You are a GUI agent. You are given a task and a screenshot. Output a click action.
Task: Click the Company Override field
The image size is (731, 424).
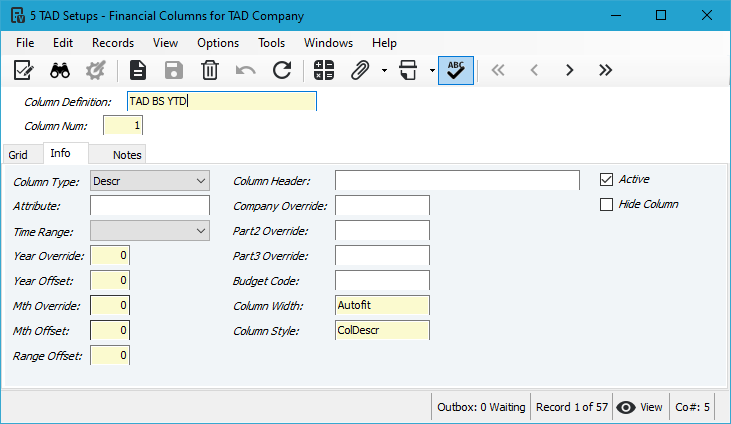click(382, 205)
